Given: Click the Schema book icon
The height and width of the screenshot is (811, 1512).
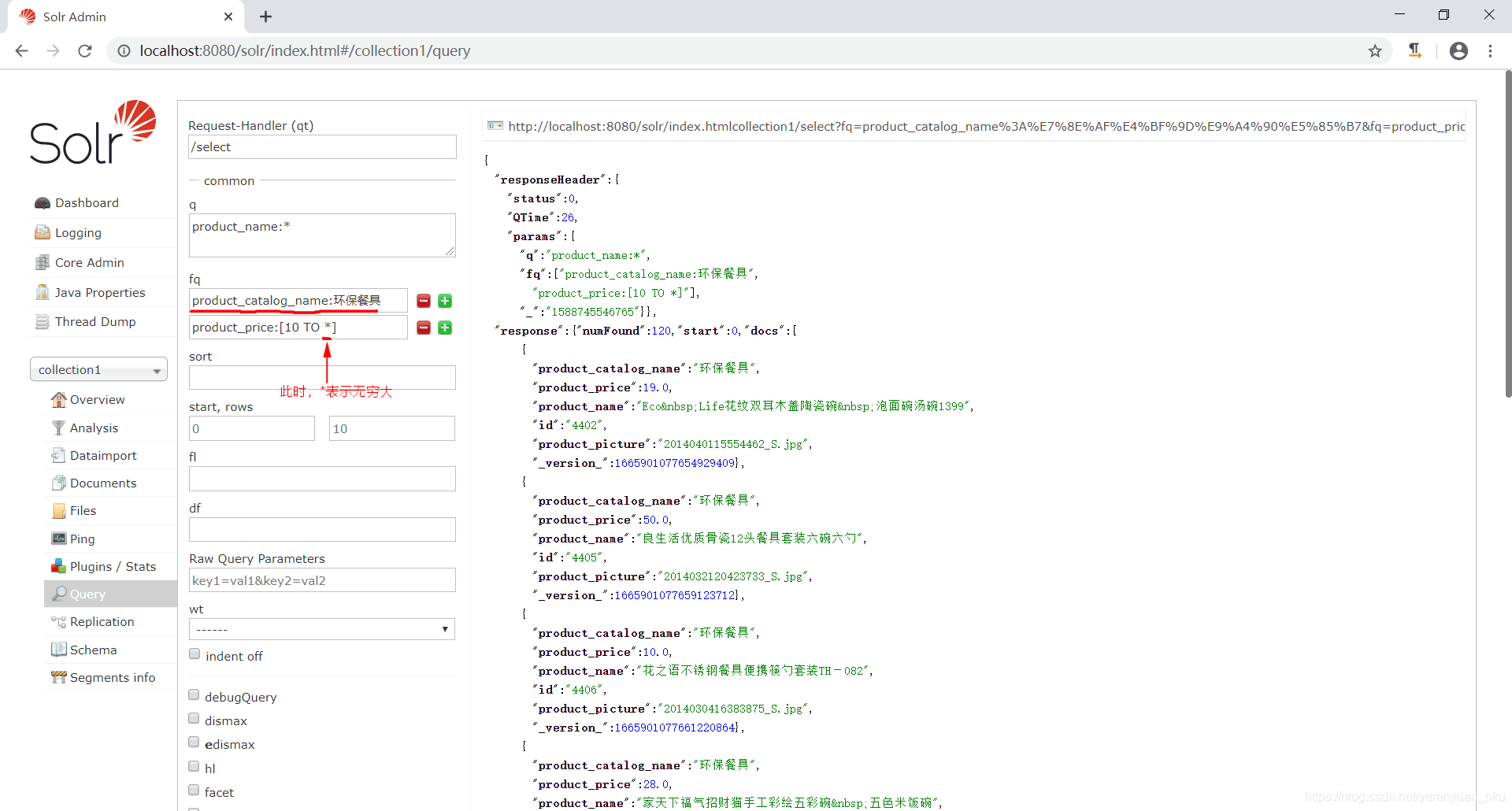Looking at the screenshot, I should coord(58,650).
